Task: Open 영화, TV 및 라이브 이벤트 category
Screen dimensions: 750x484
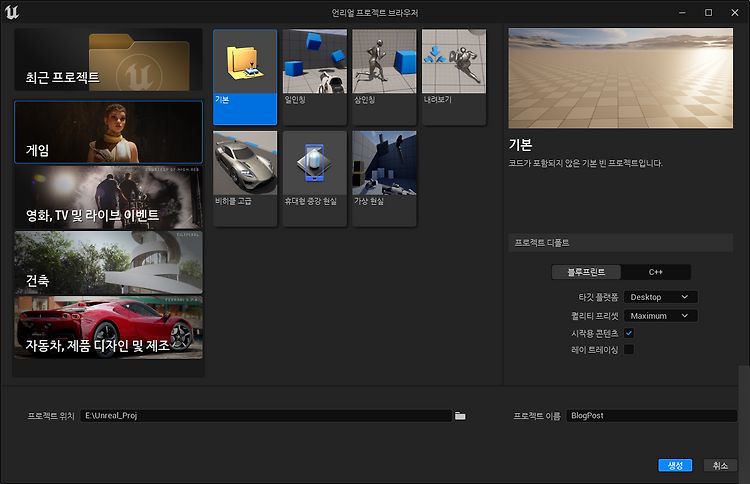Action: tap(109, 197)
